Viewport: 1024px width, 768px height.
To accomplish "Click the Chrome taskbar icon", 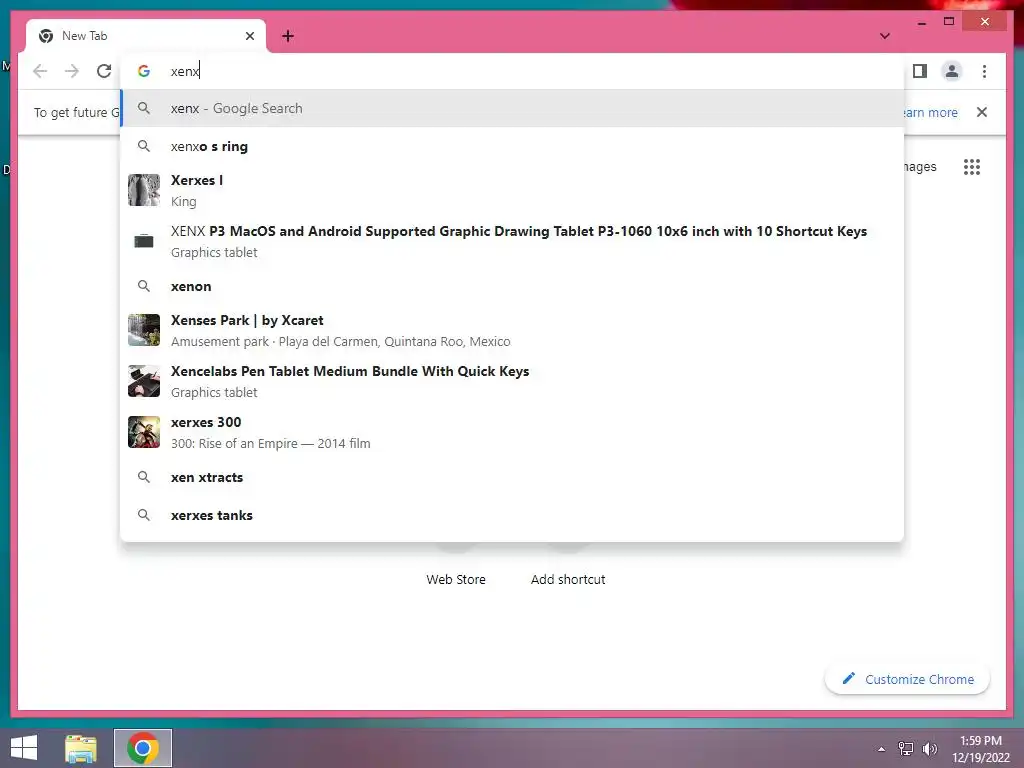I will tap(143, 748).
